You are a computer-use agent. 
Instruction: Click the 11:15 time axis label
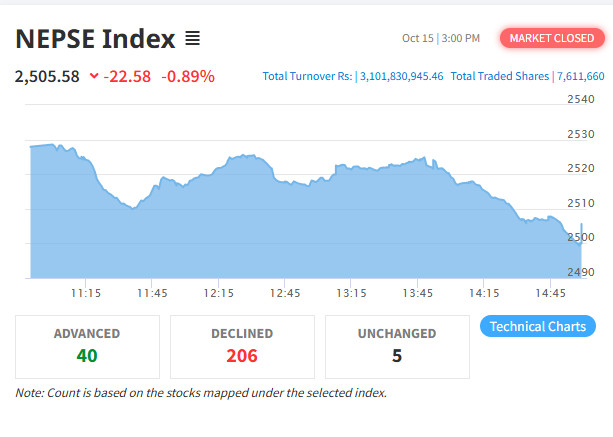(85, 293)
